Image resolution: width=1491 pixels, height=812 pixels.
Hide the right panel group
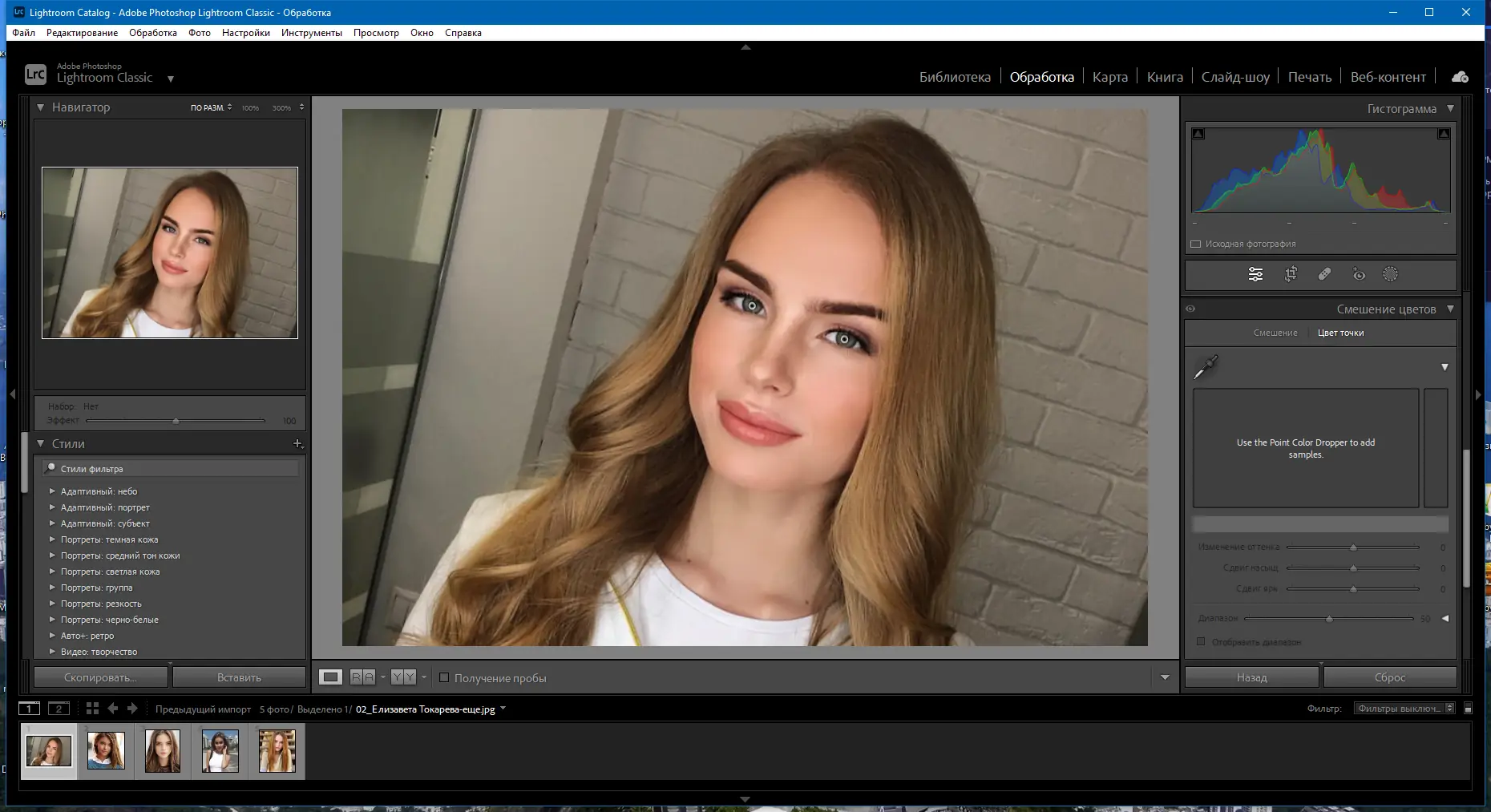pyautogui.click(x=1479, y=394)
